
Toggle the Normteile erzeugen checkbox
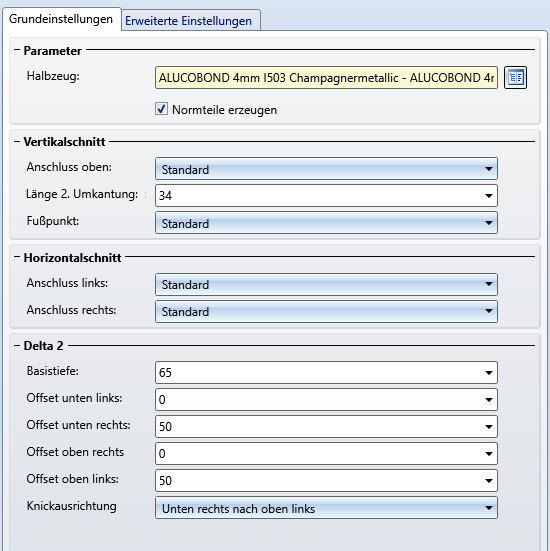pos(161,109)
